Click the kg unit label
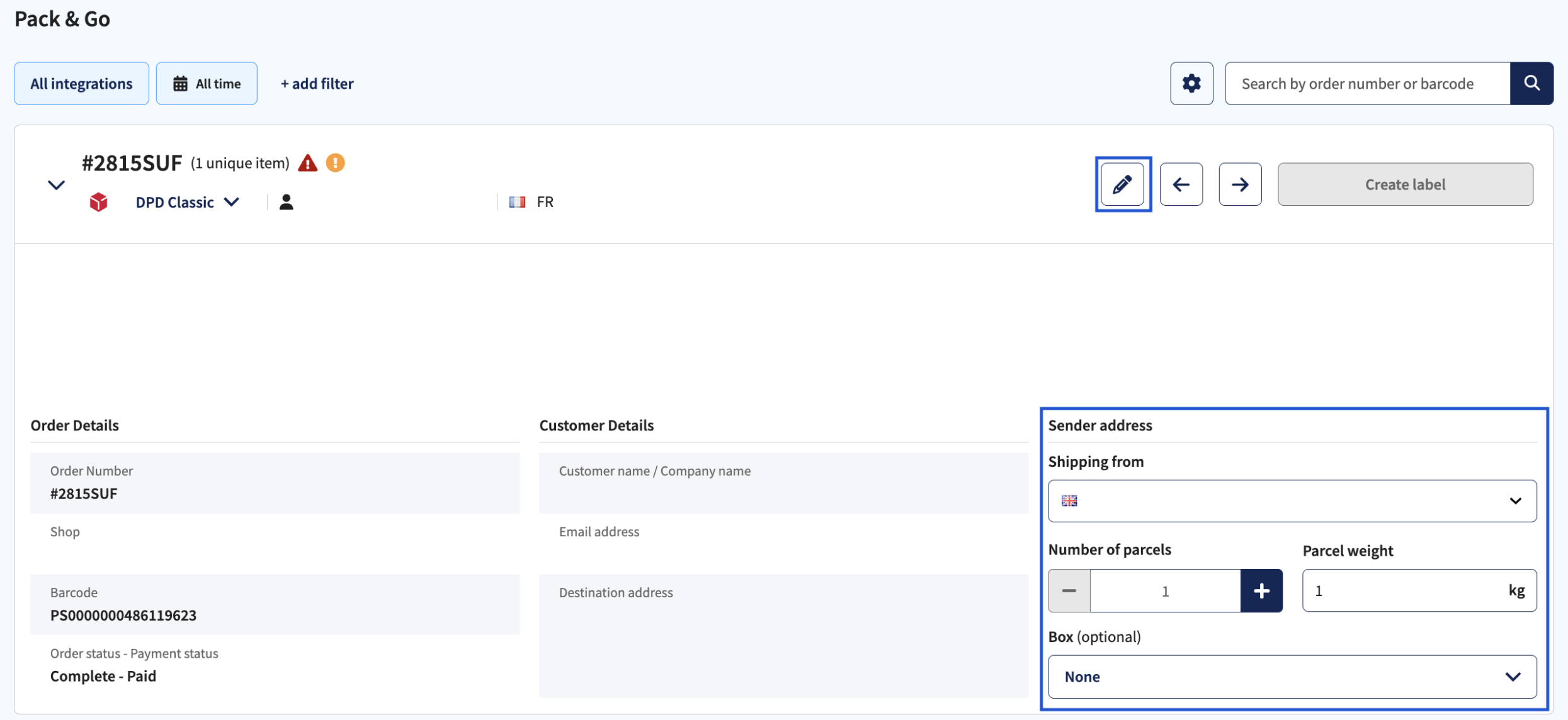 (x=1516, y=590)
